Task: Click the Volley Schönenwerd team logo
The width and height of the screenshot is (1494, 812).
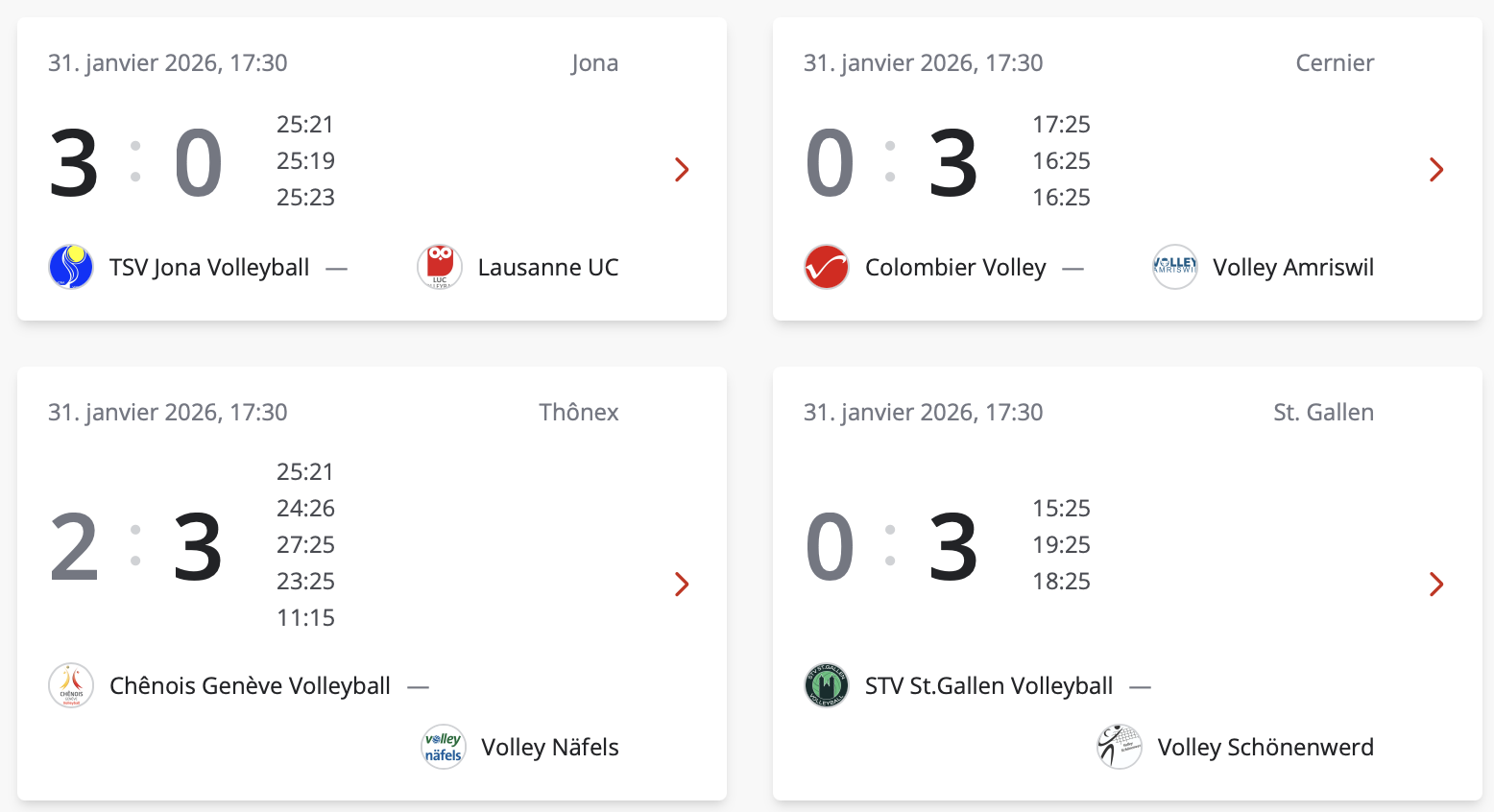Action: (x=1120, y=747)
